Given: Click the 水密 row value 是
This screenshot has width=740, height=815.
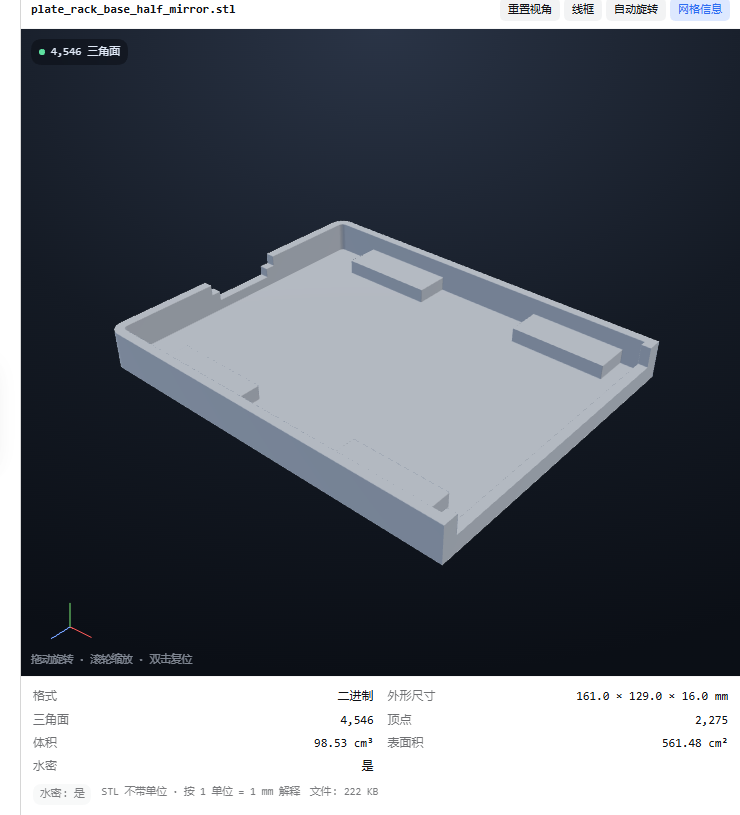Looking at the screenshot, I should [x=367, y=766].
